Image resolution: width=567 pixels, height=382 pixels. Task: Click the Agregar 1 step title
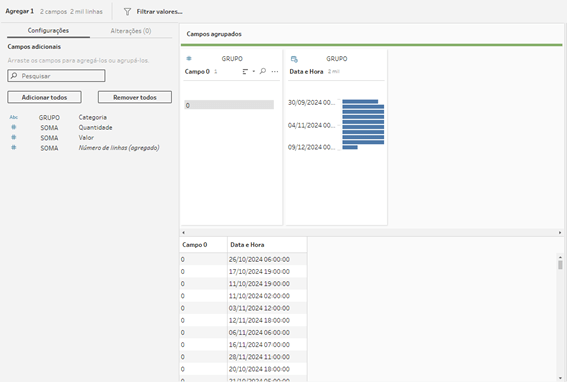(20, 12)
